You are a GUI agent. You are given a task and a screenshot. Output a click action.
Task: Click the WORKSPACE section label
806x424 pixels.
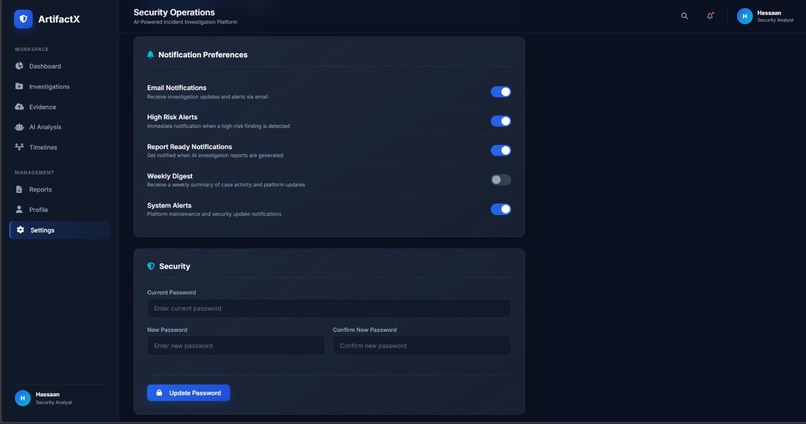32,49
